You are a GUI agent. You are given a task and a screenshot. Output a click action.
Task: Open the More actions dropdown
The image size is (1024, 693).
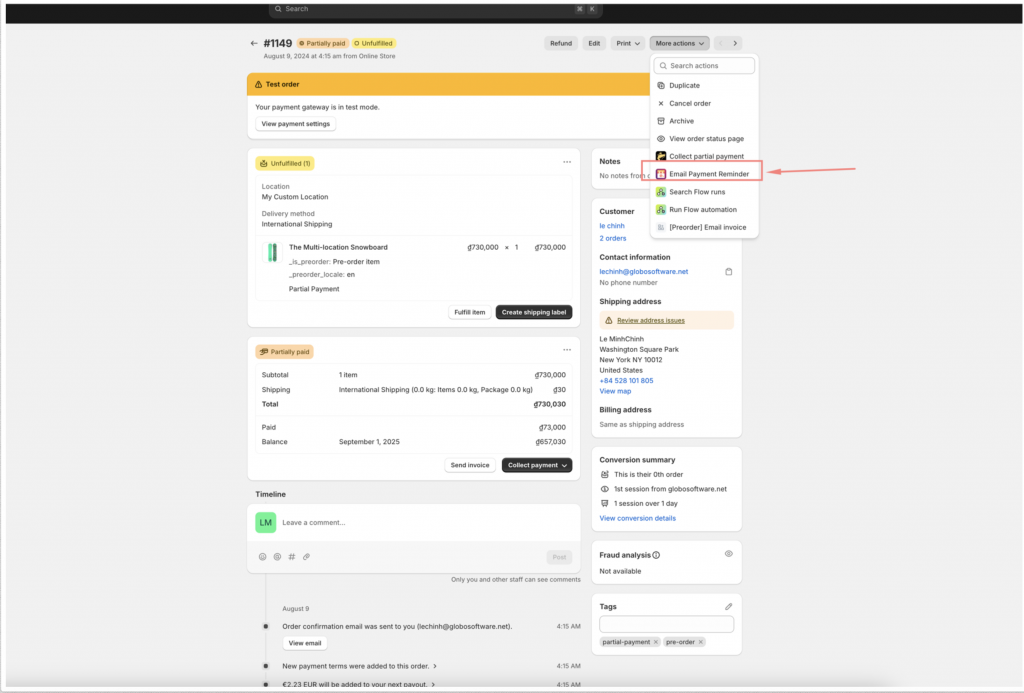tap(677, 43)
